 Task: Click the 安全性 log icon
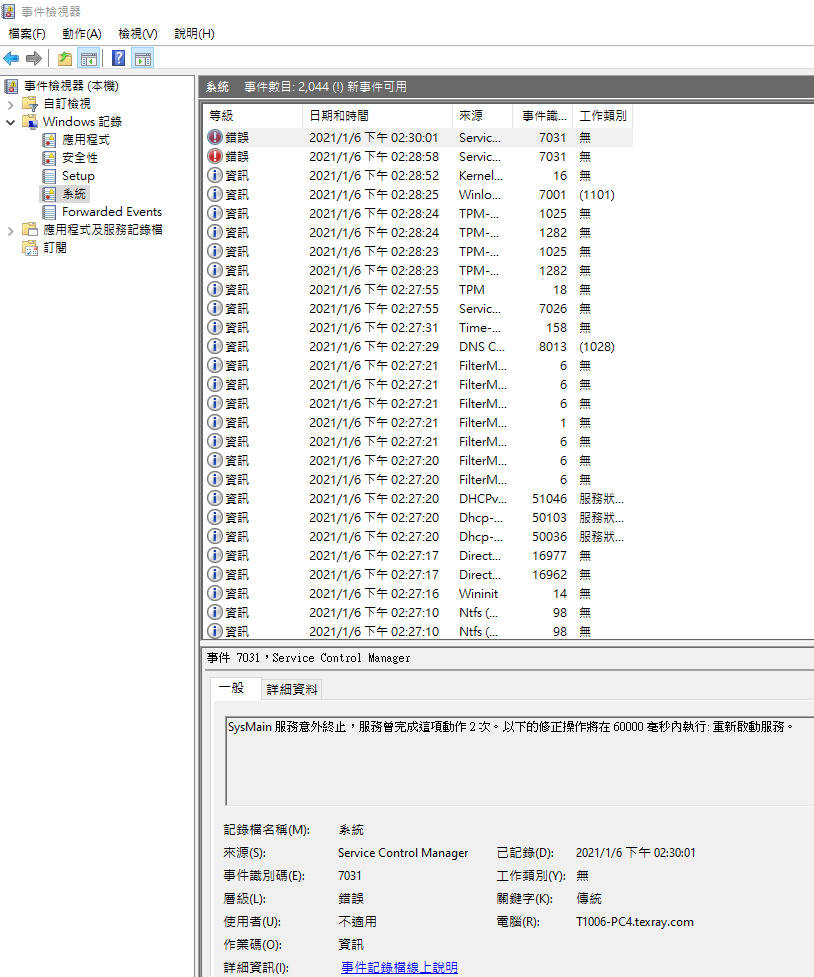pos(49,158)
